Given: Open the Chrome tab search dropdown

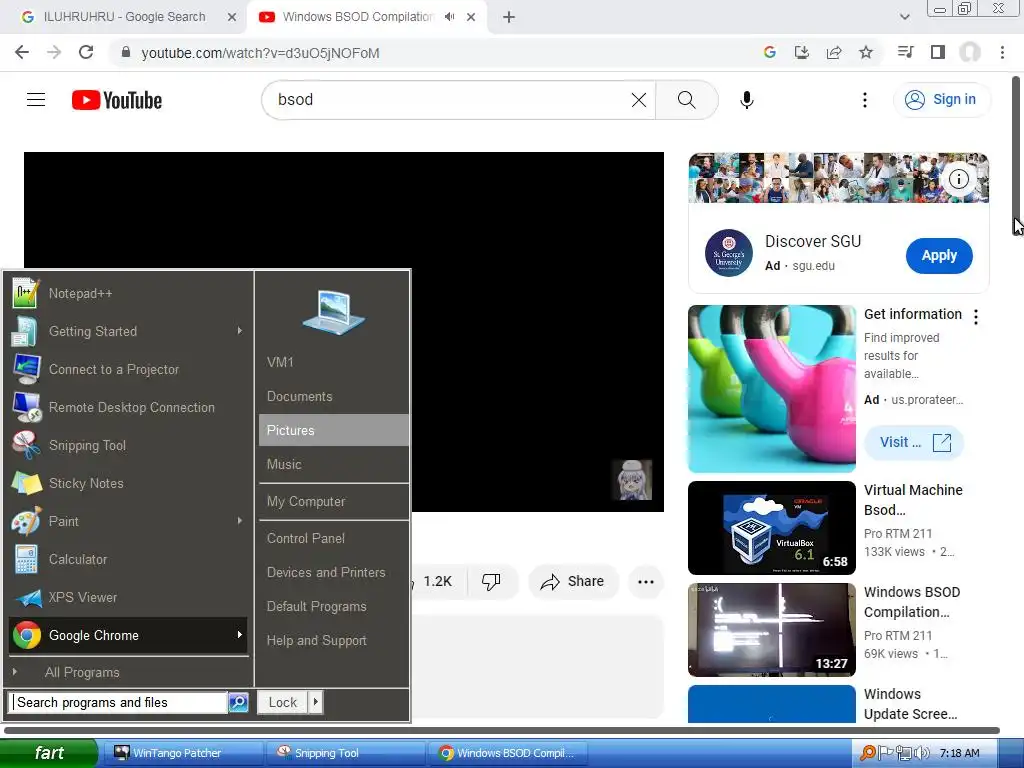Looking at the screenshot, I should (x=904, y=17).
